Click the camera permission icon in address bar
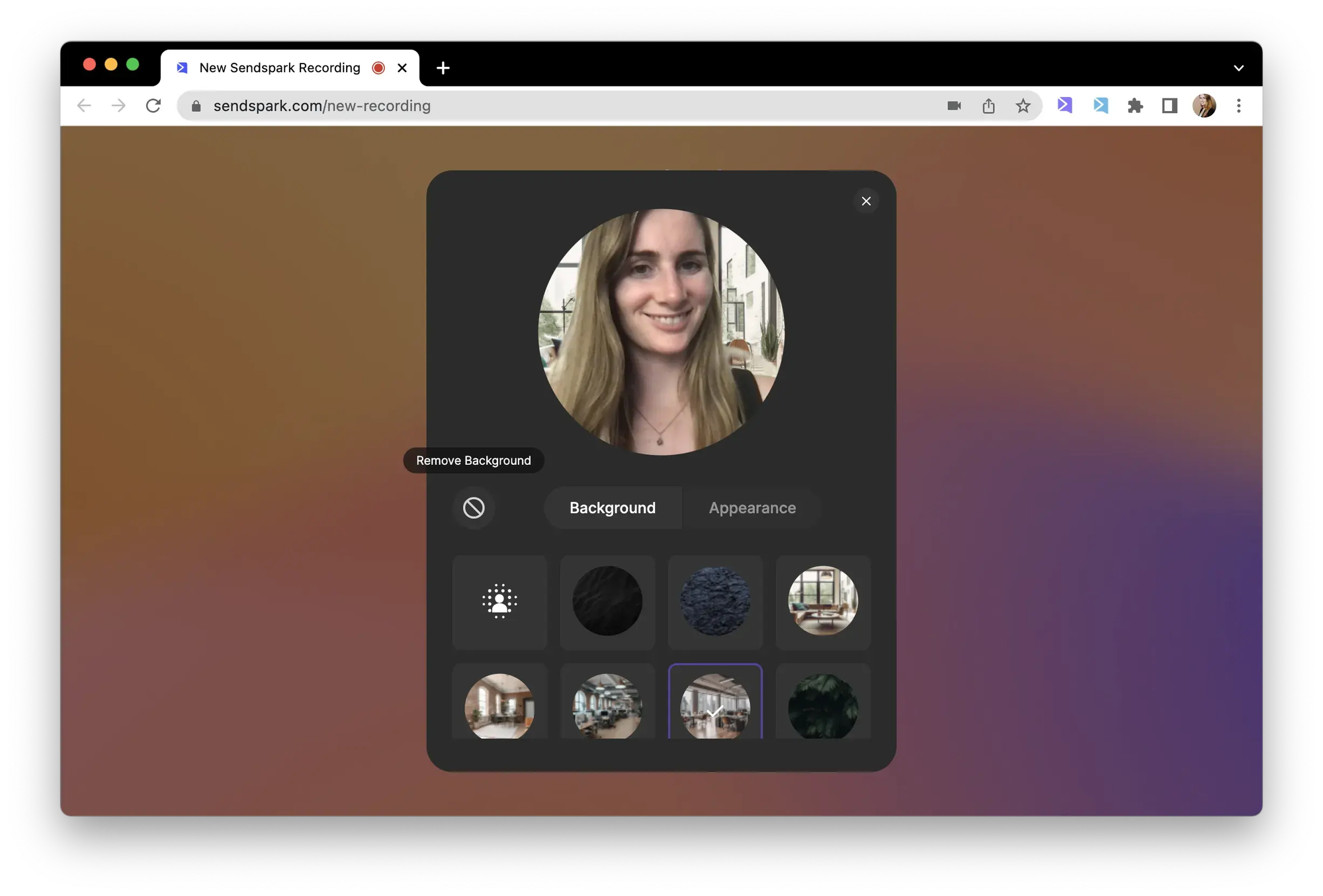Screen dimensions: 1323x896 pos(954,106)
